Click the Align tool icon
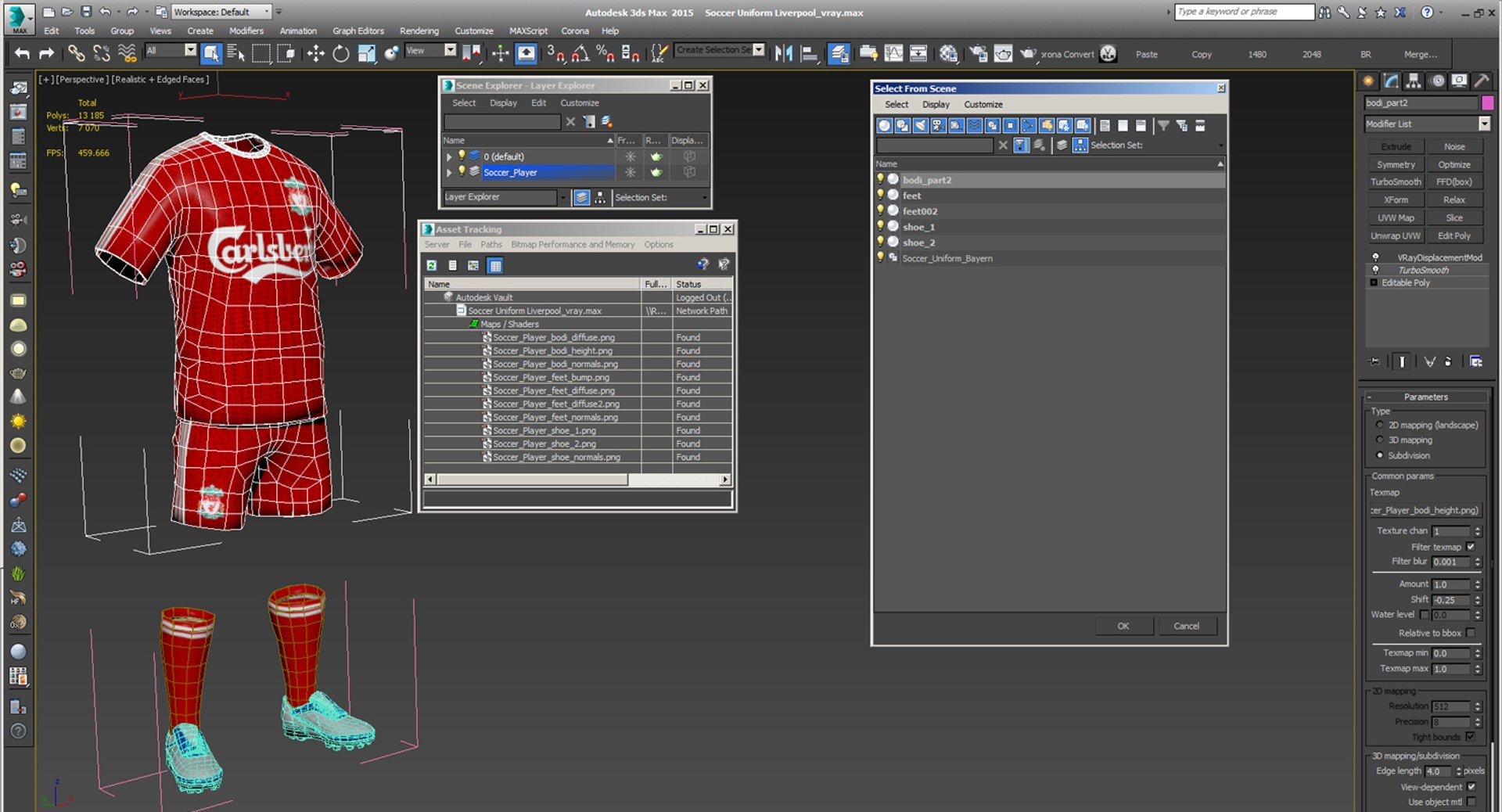 pos(810,53)
